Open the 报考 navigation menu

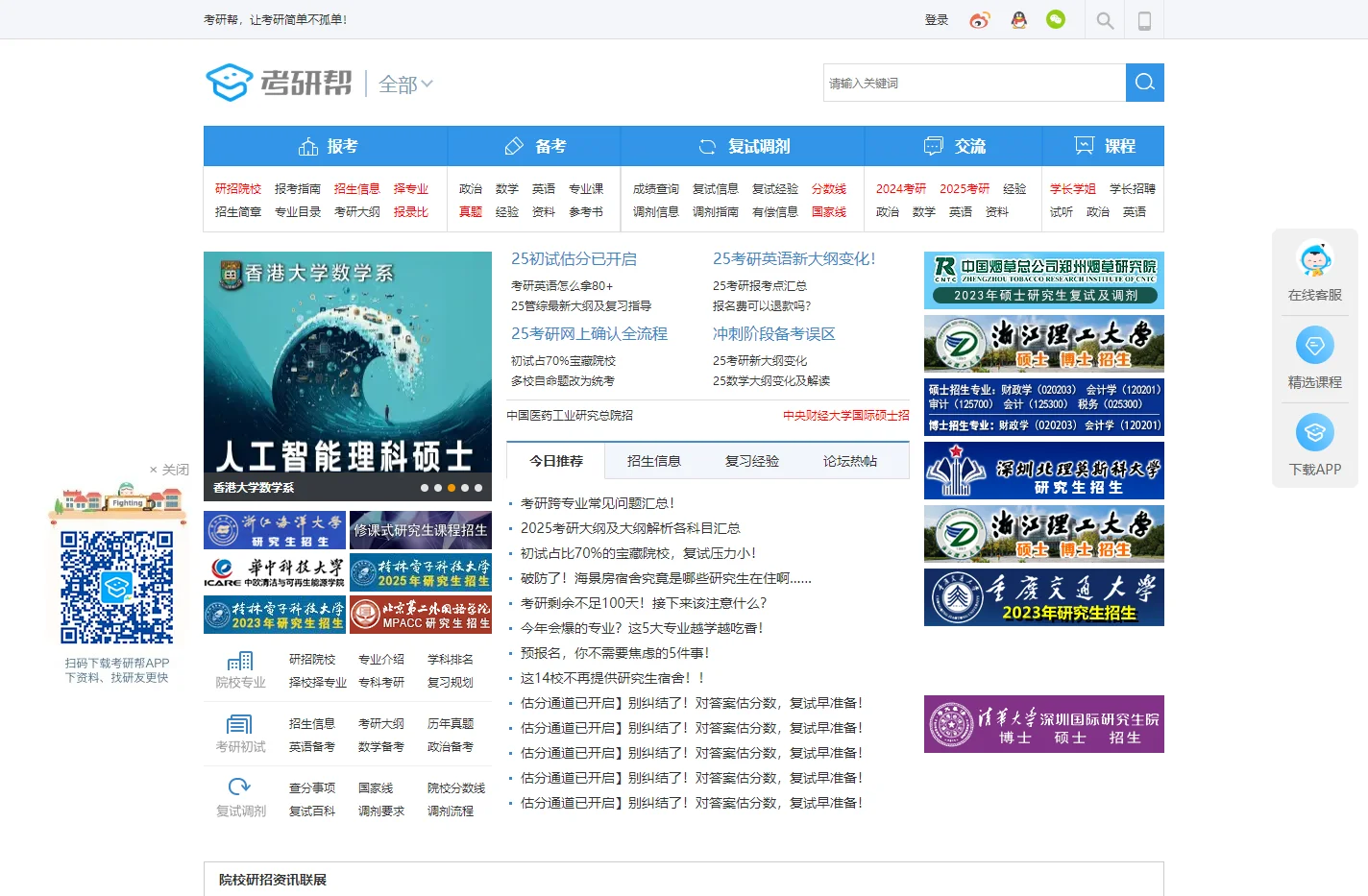pos(326,146)
